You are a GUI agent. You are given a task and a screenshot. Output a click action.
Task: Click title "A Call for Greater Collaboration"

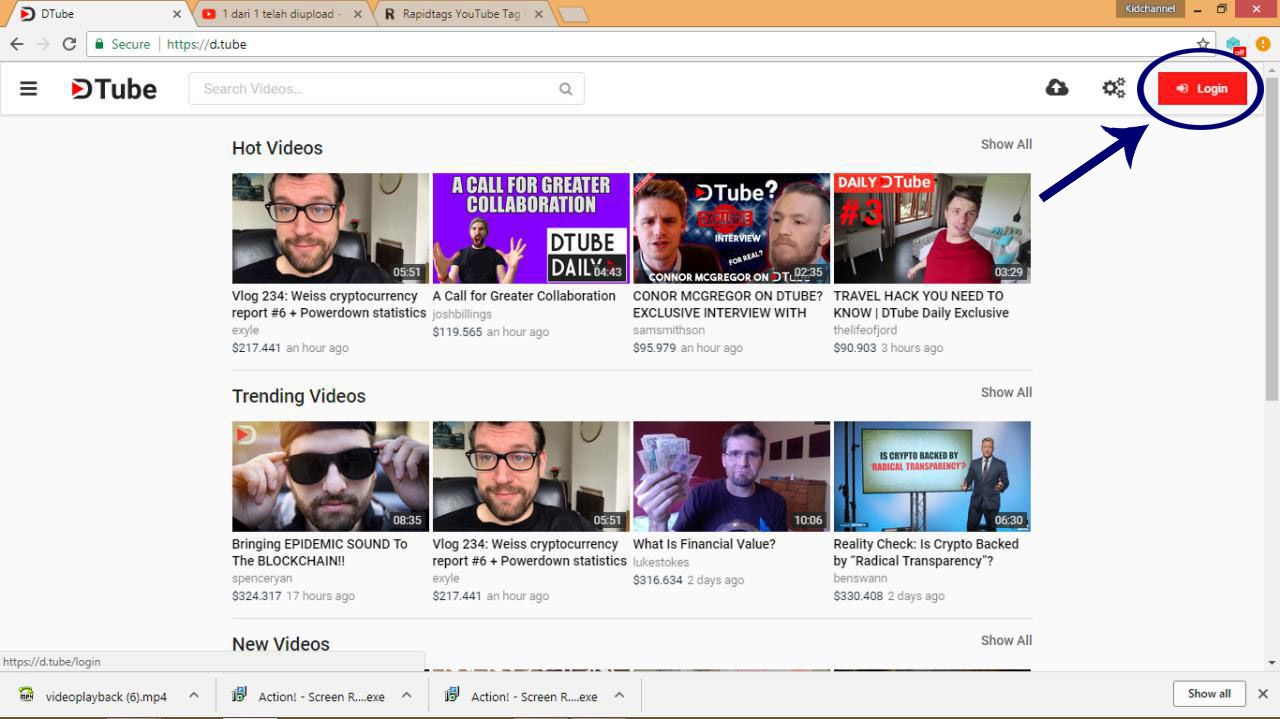(524, 296)
